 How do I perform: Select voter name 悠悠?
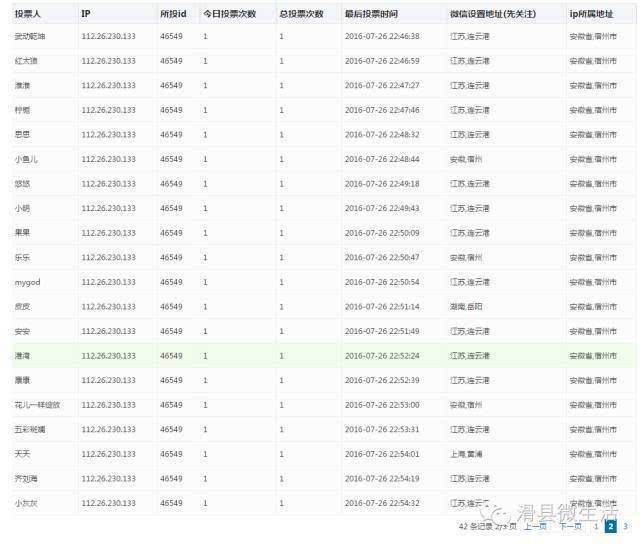tap(22, 184)
